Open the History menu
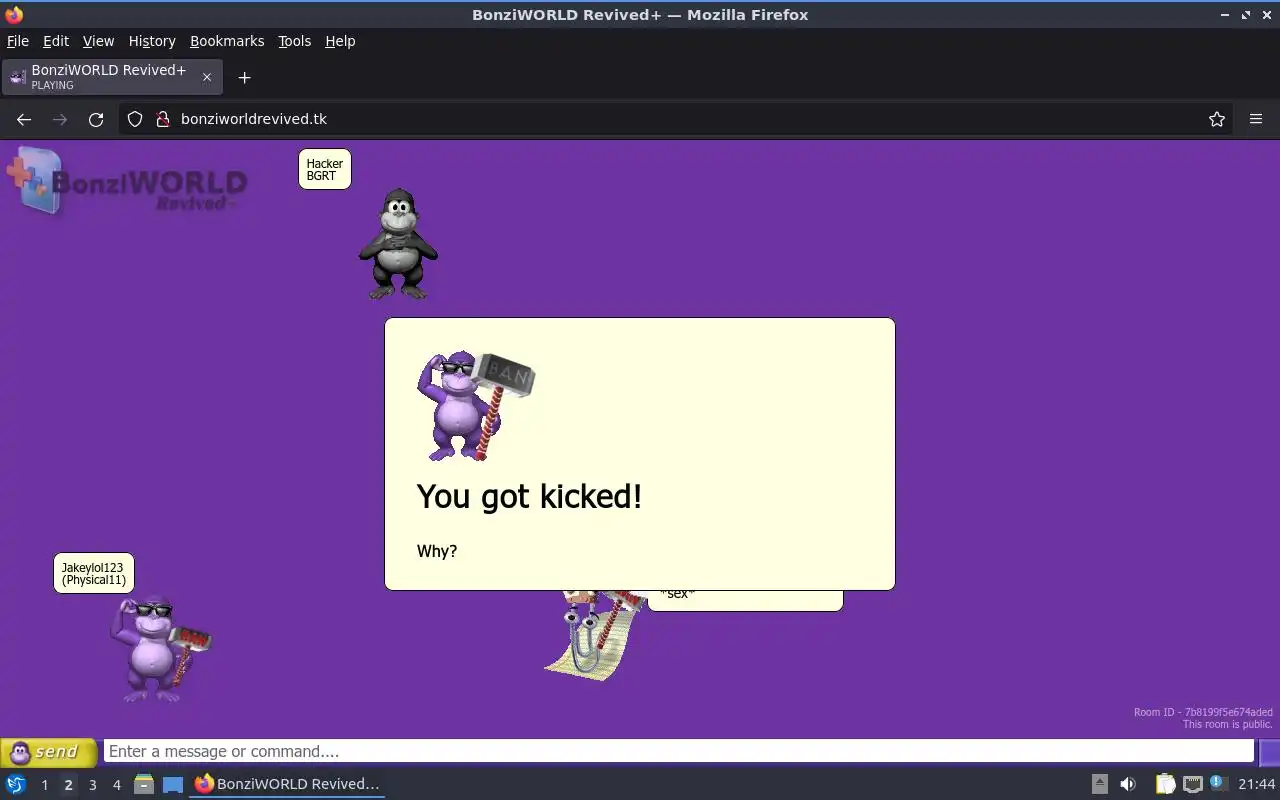The width and height of the screenshot is (1280, 800). pyautogui.click(x=152, y=41)
